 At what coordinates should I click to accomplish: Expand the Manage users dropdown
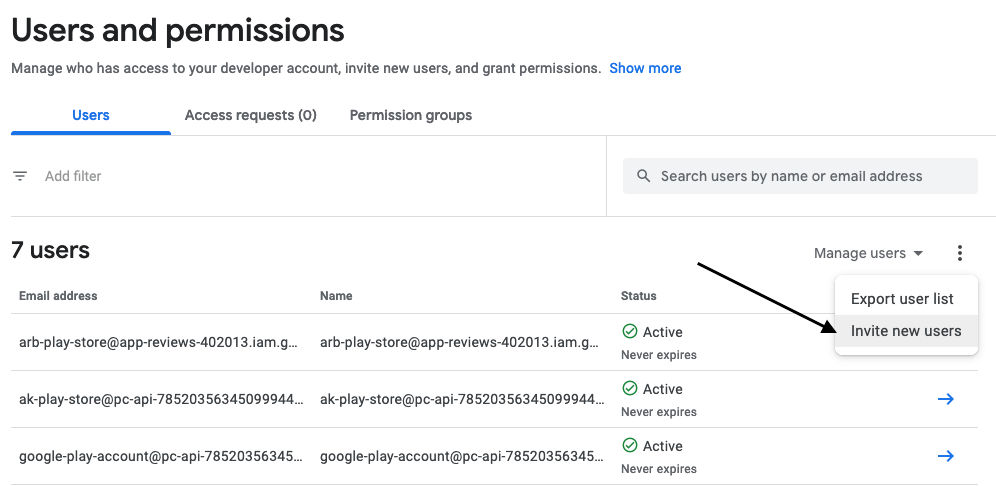click(868, 253)
